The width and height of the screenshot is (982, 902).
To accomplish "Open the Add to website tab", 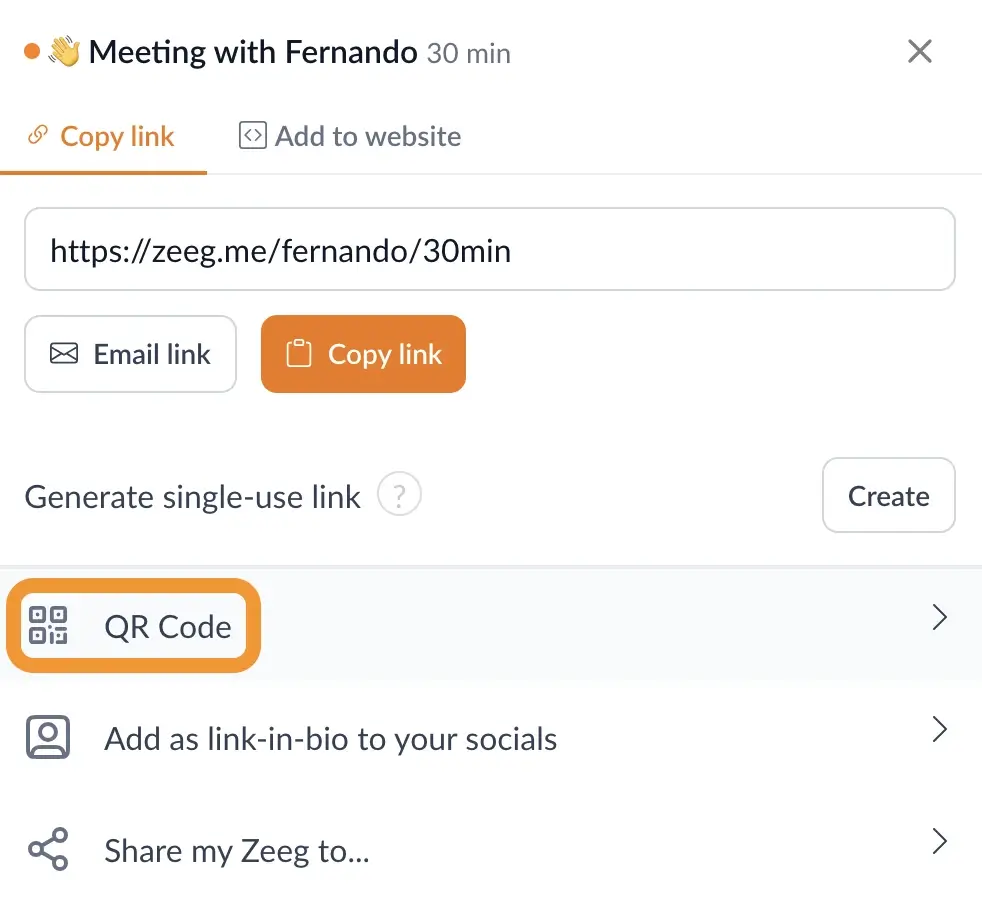I will [x=367, y=136].
